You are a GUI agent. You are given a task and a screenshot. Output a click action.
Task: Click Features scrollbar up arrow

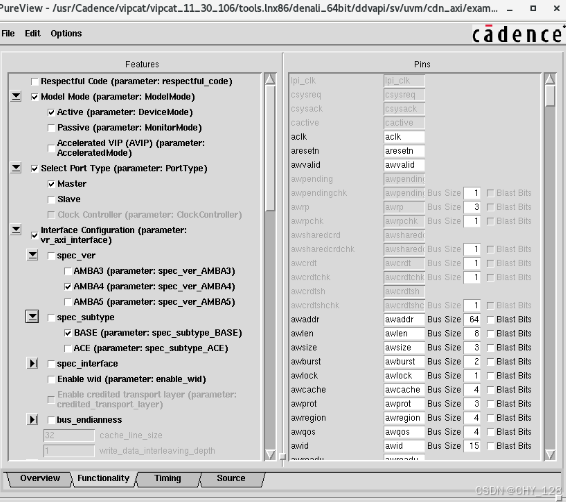click(x=270, y=79)
